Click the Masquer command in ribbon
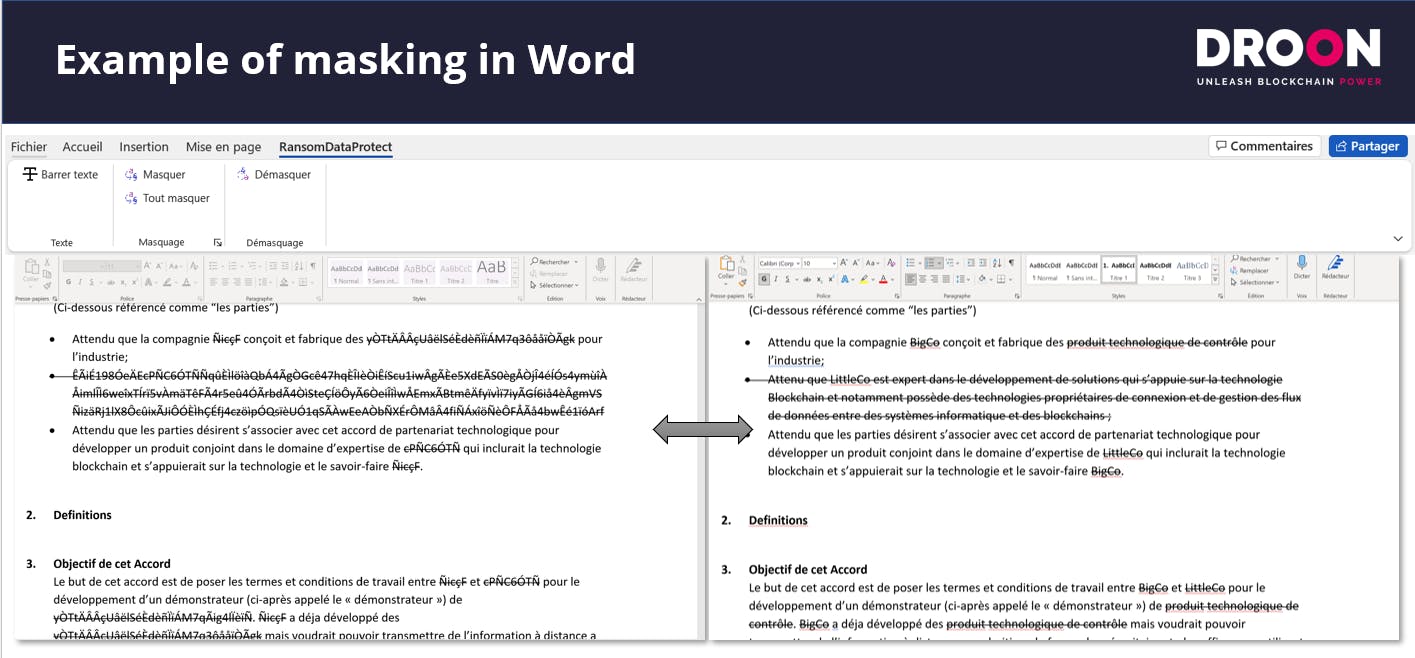Viewport: 1415px width, 658px height. (131, 175)
